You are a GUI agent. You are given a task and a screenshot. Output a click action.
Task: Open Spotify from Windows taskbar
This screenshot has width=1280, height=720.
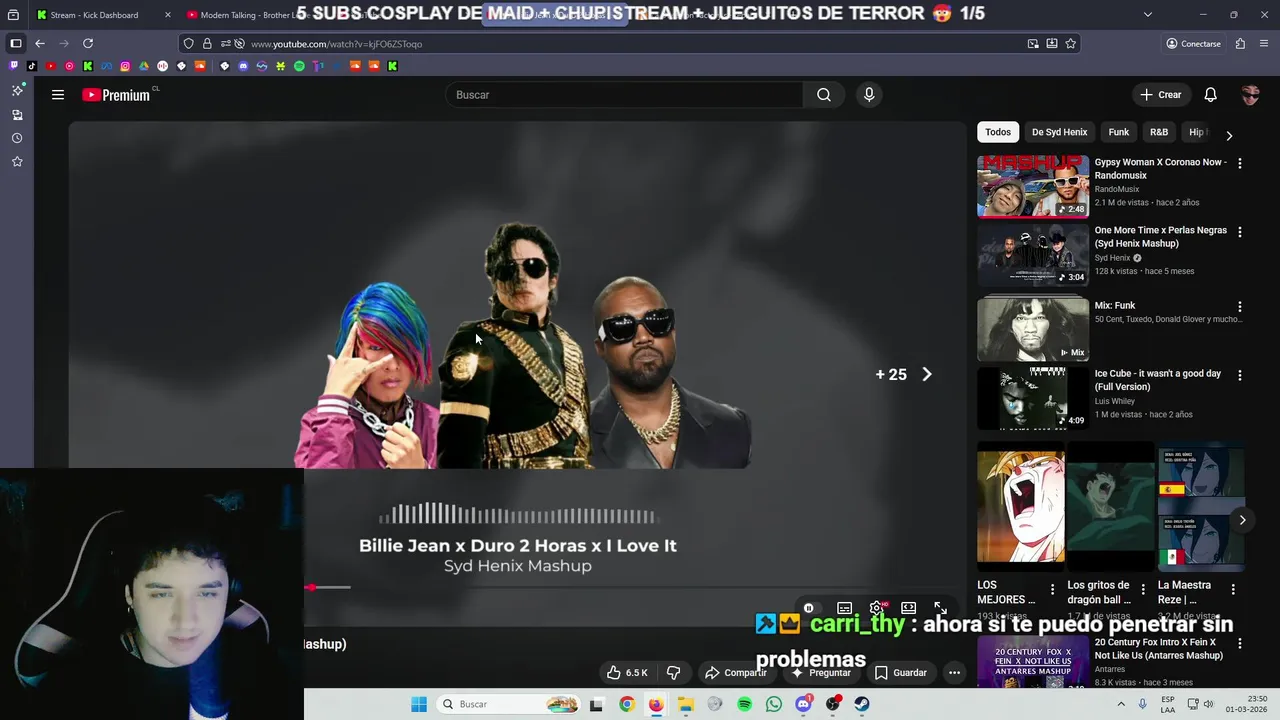click(744, 704)
